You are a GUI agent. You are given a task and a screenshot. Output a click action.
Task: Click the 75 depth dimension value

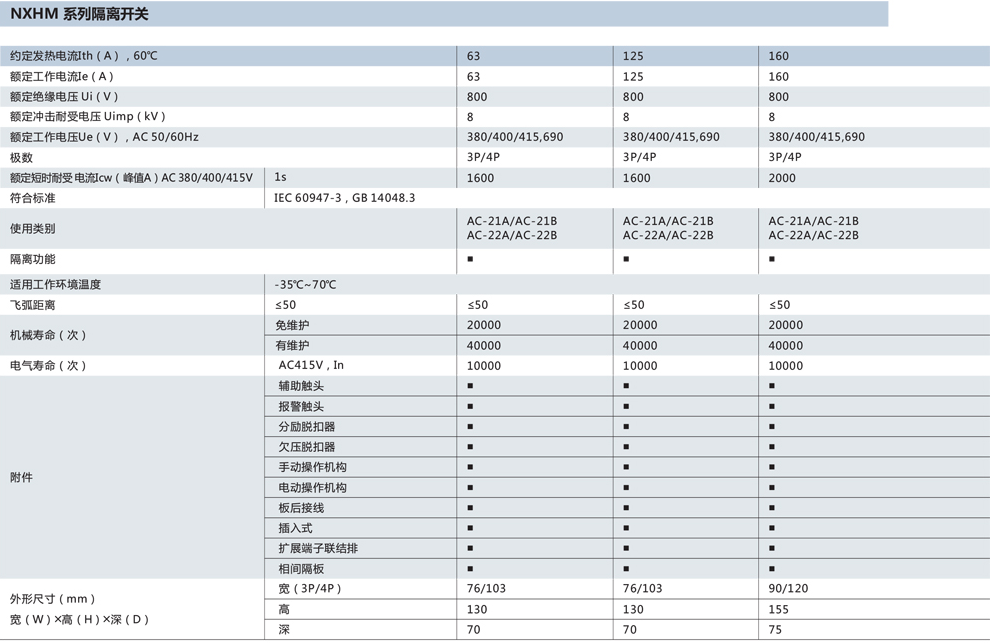pyautogui.click(x=775, y=630)
